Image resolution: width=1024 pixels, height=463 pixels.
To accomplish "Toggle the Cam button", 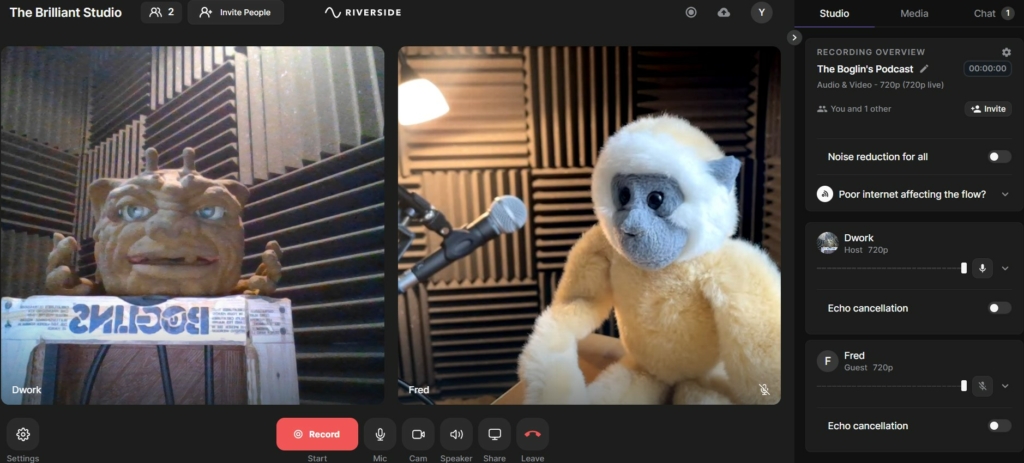I will (418, 434).
